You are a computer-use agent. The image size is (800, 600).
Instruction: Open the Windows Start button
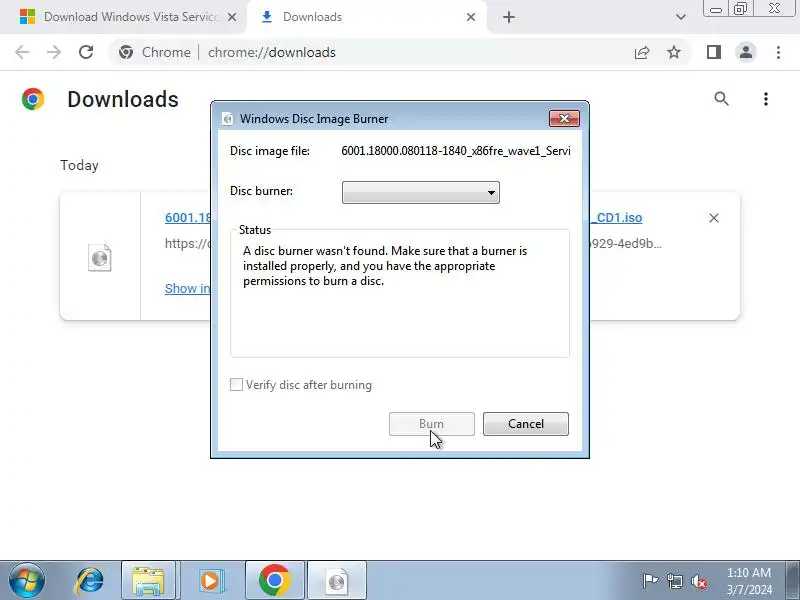26,580
